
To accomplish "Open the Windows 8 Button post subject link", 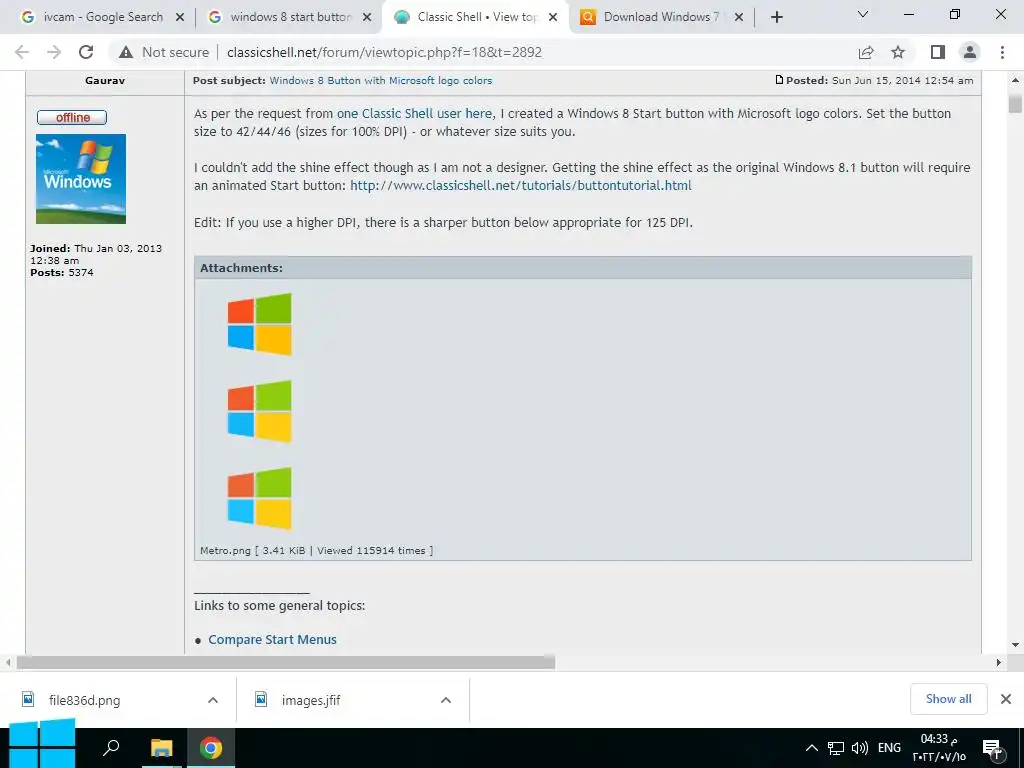I will point(381,80).
